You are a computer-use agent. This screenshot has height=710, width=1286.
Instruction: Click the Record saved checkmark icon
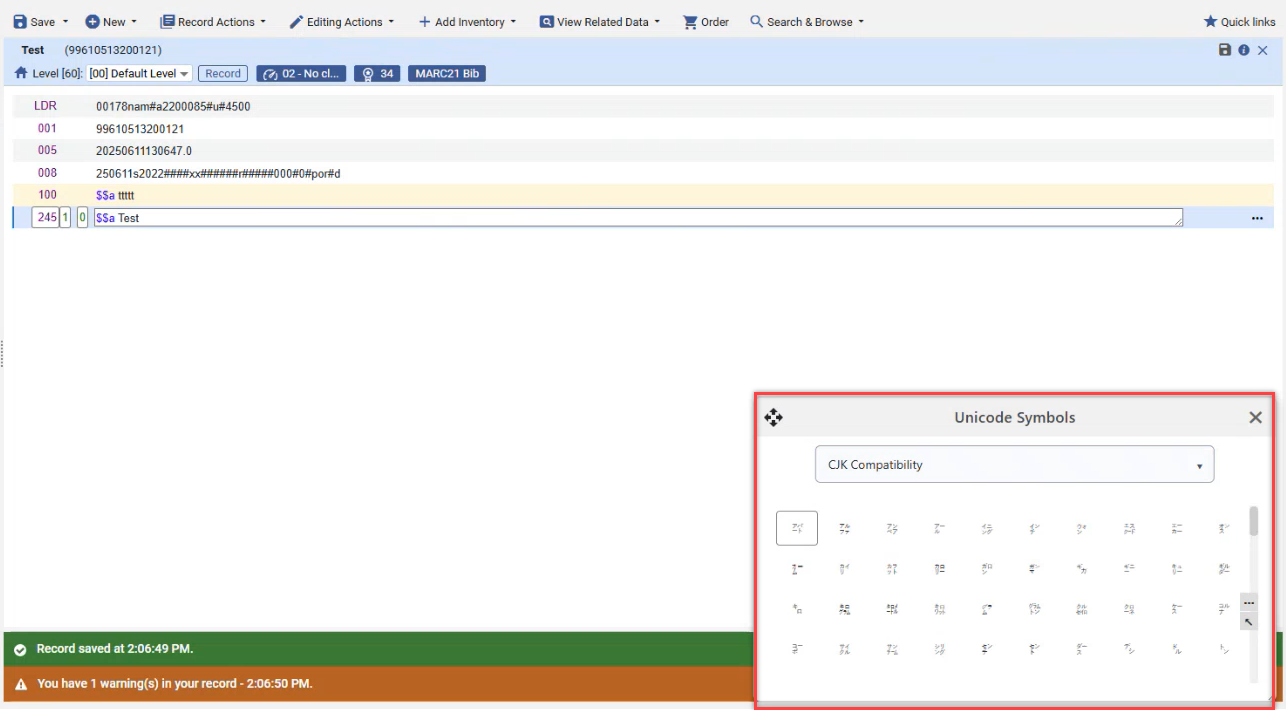[x=20, y=649]
